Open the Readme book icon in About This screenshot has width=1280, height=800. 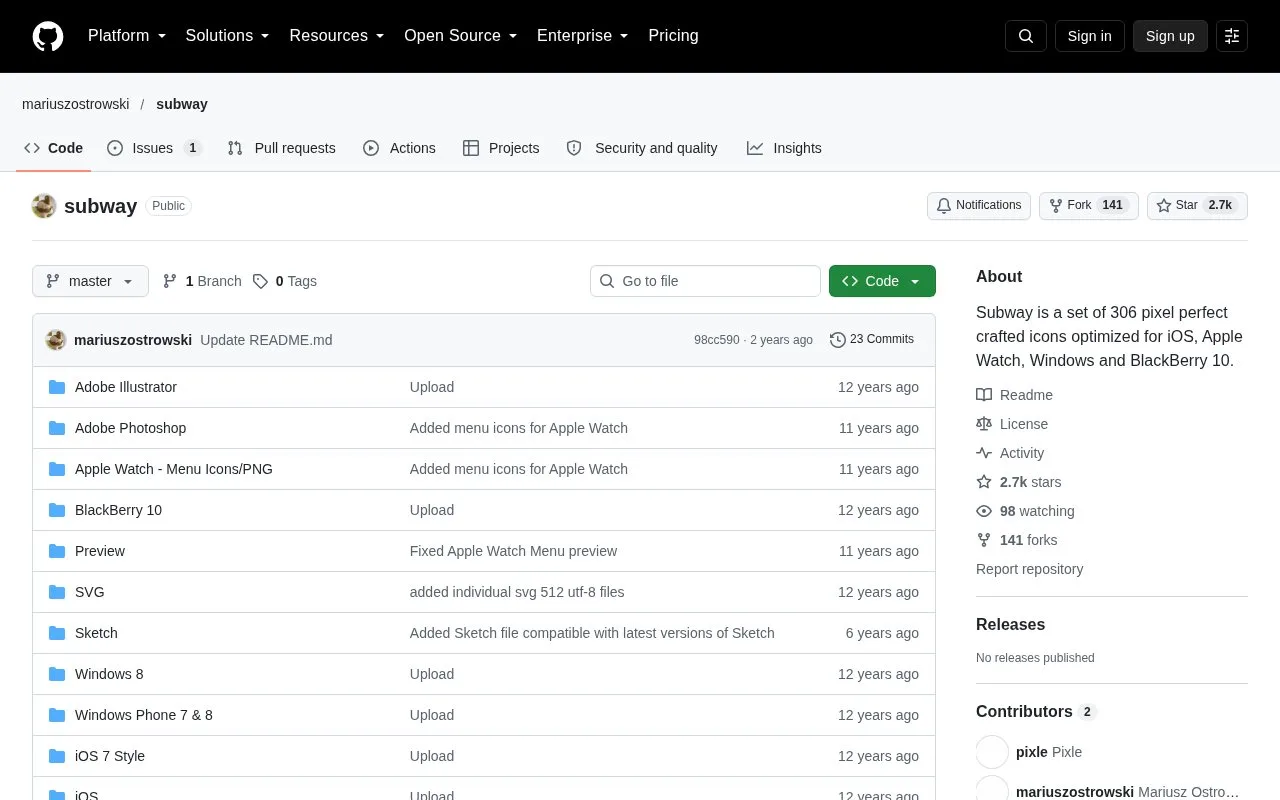click(x=984, y=395)
